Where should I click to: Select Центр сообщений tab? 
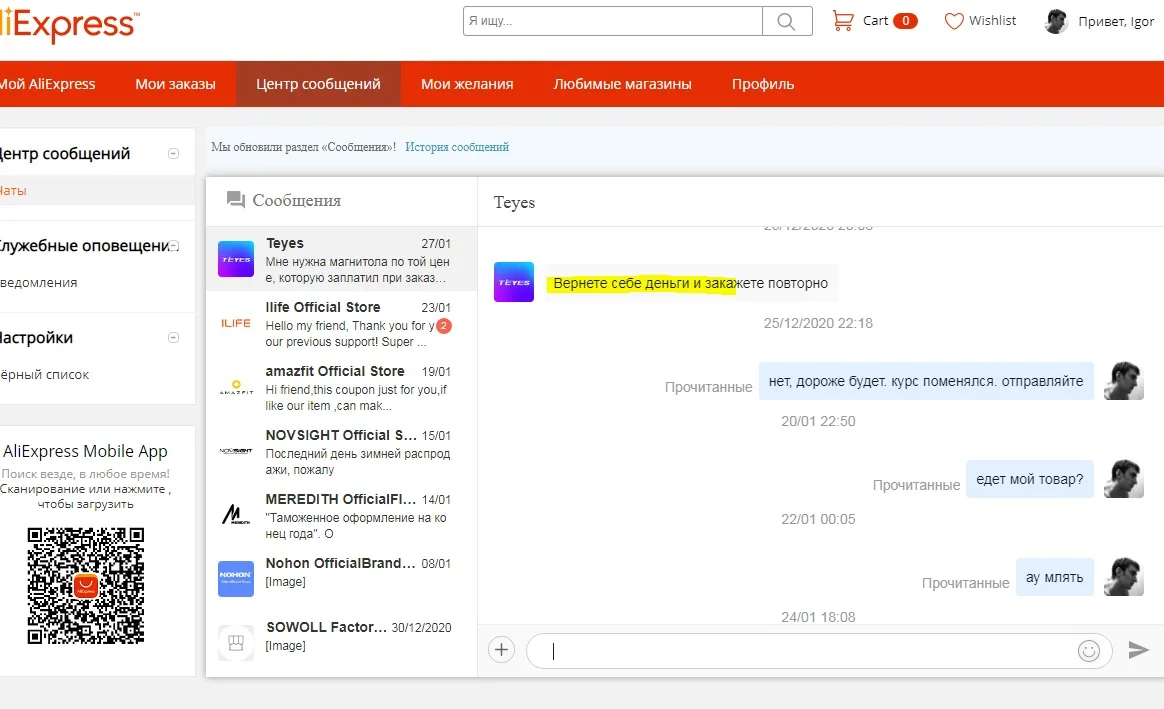(318, 84)
